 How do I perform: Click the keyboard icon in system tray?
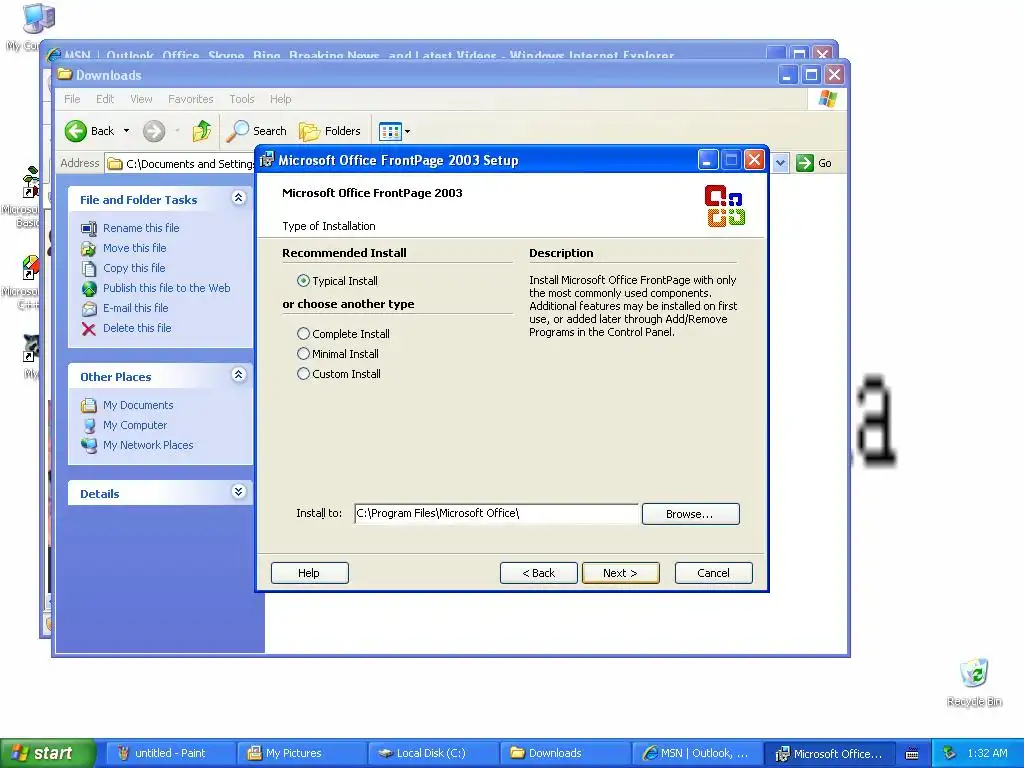click(x=912, y=754)
